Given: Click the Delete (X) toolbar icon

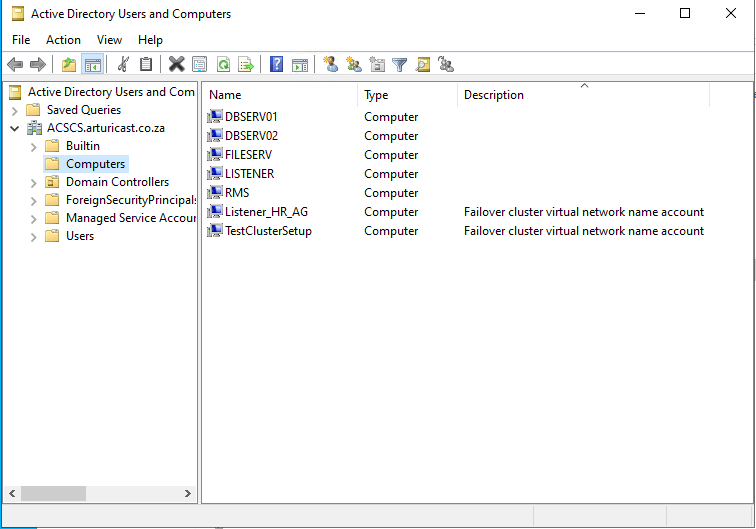Looking at the screenshot, I should [176, 65].
